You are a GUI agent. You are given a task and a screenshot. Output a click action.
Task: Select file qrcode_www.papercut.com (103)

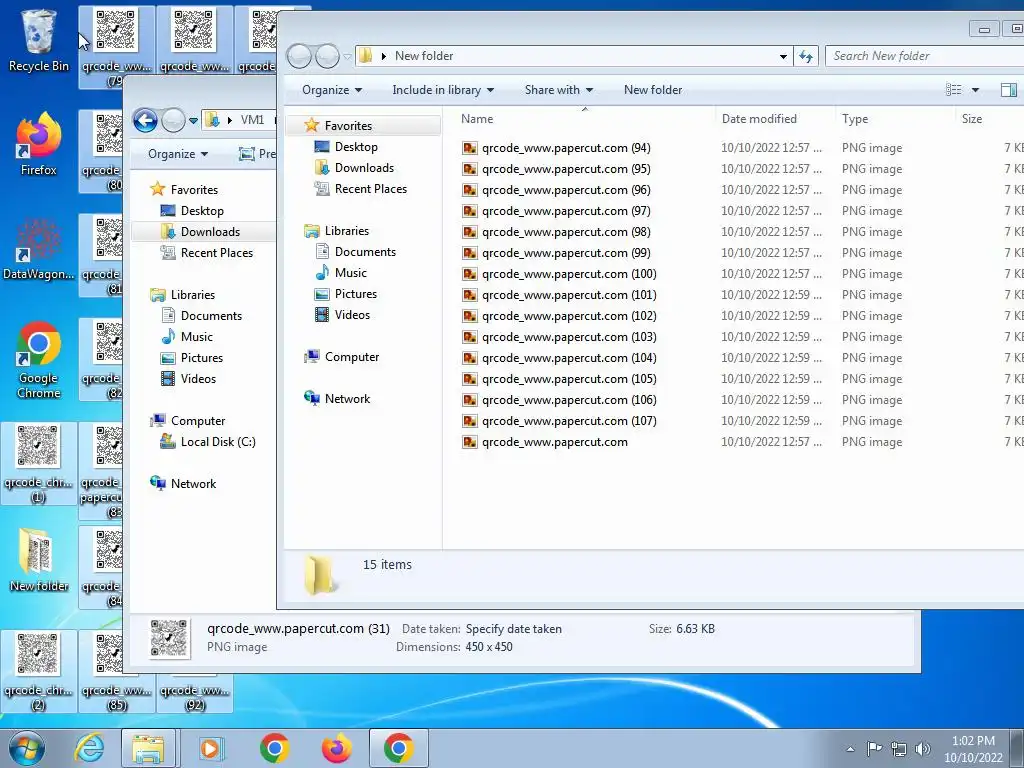[x=569, y=337]
